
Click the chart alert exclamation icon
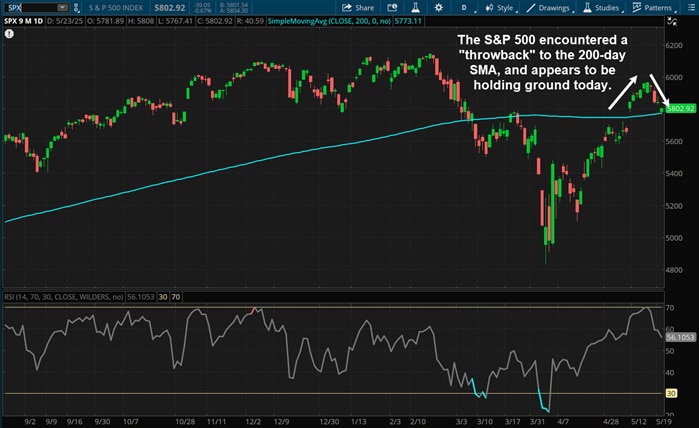pos(9,33)
